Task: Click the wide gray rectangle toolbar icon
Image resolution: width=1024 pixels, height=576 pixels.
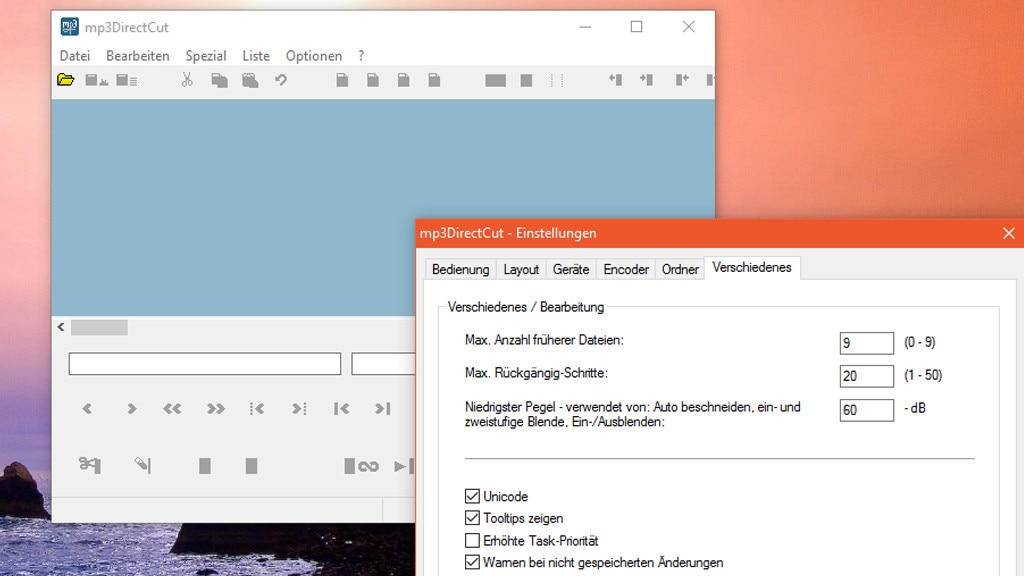Action: (496, 80)
